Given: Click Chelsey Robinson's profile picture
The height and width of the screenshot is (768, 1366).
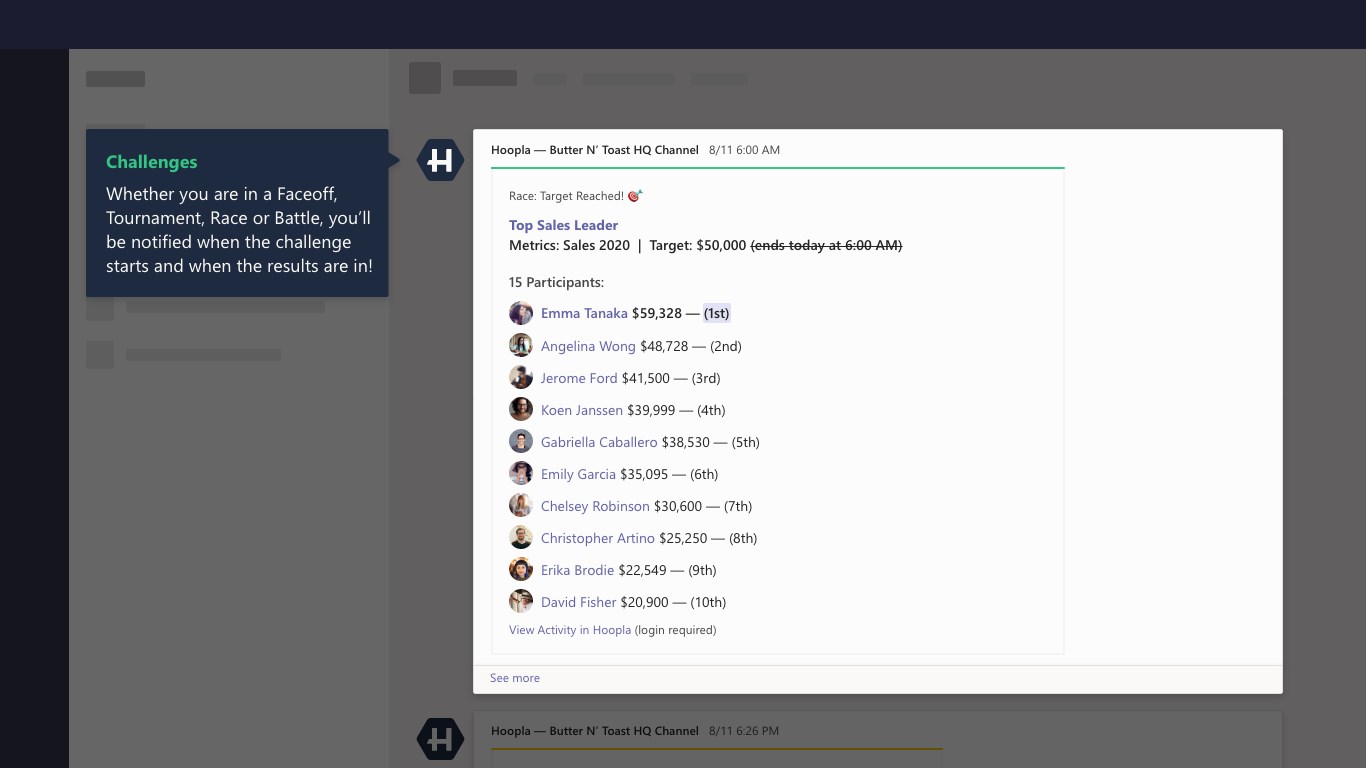Looking at the screenshot, I should pyautogui.click(x=521, y=505).
